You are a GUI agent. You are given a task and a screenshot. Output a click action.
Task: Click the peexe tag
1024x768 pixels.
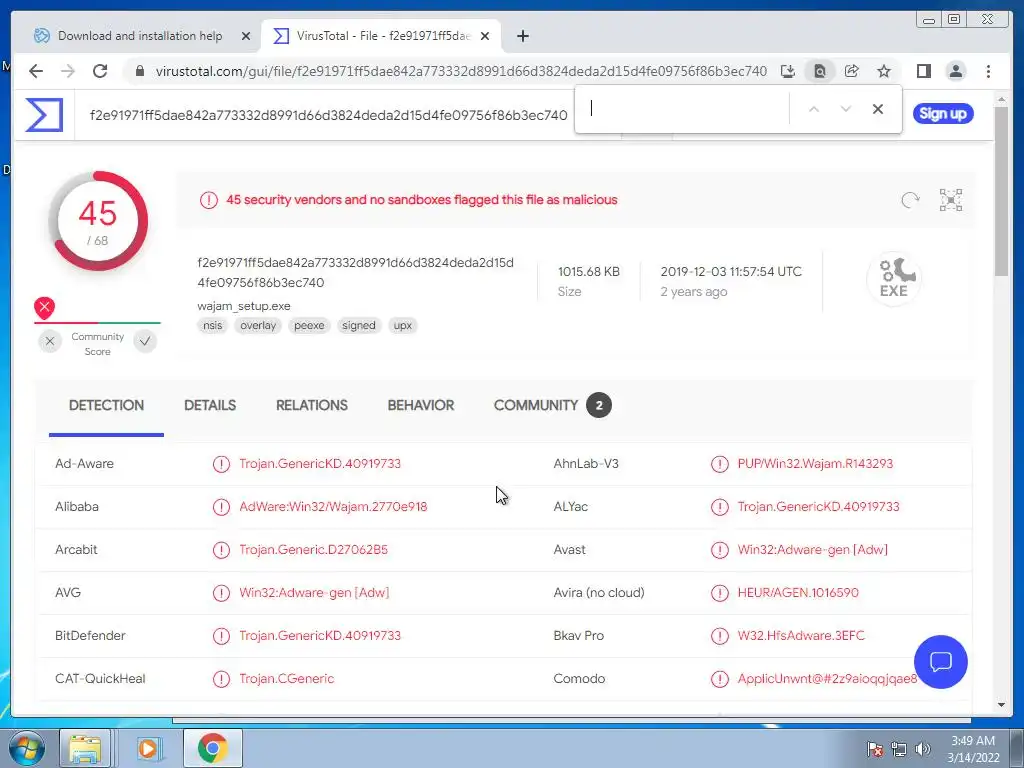point(309,325)
